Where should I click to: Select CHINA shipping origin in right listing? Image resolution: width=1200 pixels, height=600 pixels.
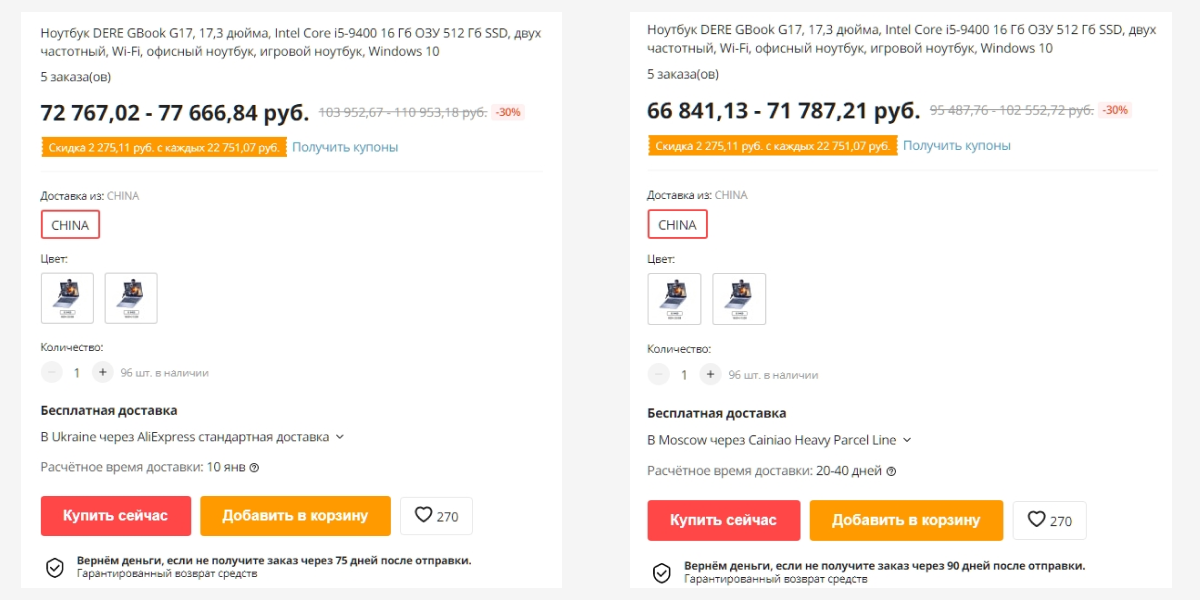677,225
